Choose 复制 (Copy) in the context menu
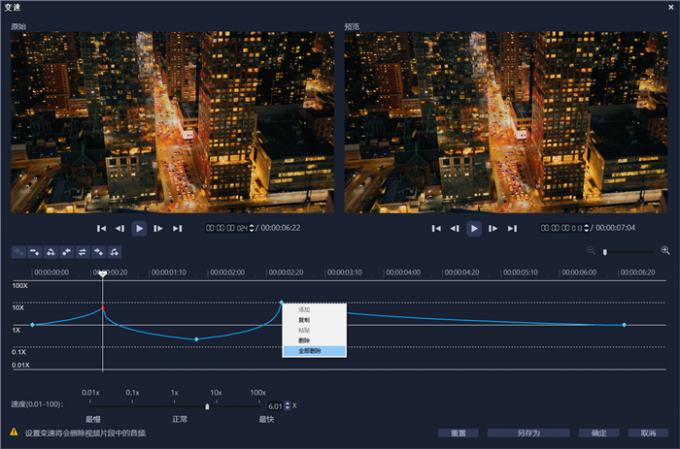Image resolution: width=680 pixels, height=449 pixels. tap(314, 320)
